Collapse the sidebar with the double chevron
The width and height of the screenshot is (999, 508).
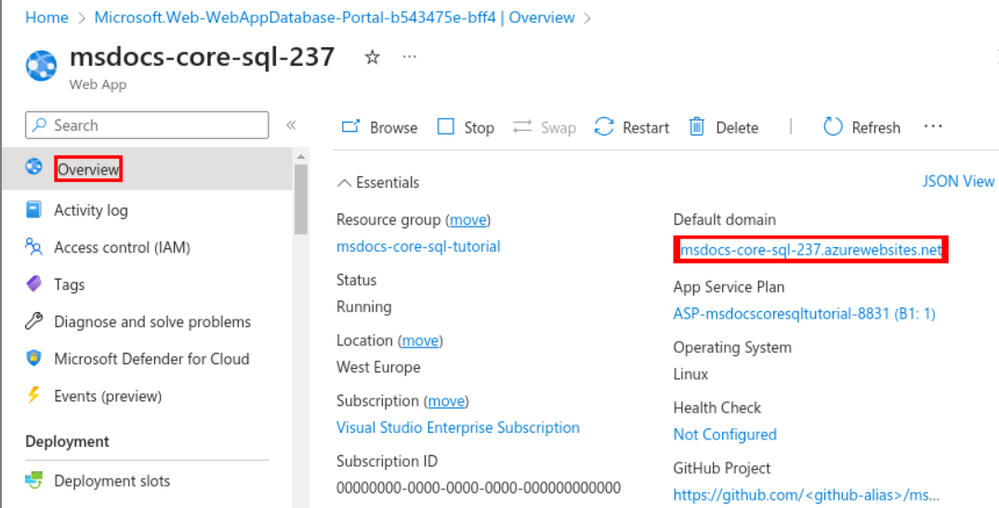(x=291, y=125)
